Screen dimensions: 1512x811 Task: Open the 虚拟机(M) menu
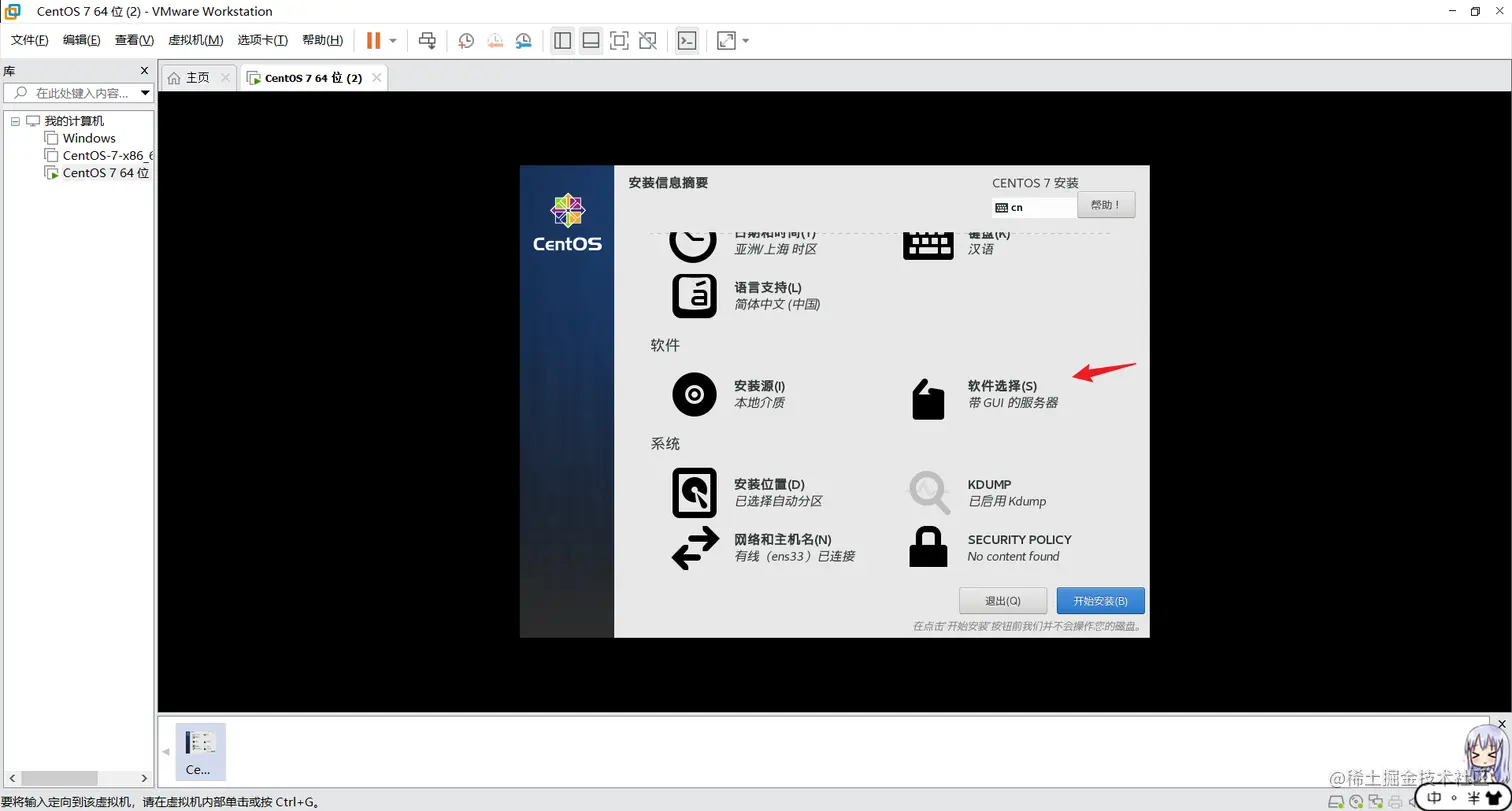click(x=195, y=40)
